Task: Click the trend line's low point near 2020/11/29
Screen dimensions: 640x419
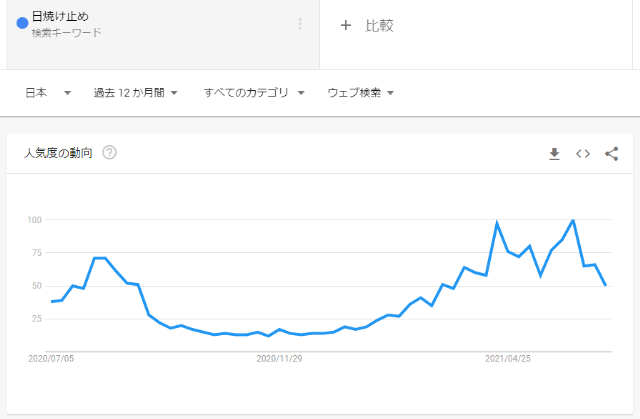Action: [x=269, y=336]
